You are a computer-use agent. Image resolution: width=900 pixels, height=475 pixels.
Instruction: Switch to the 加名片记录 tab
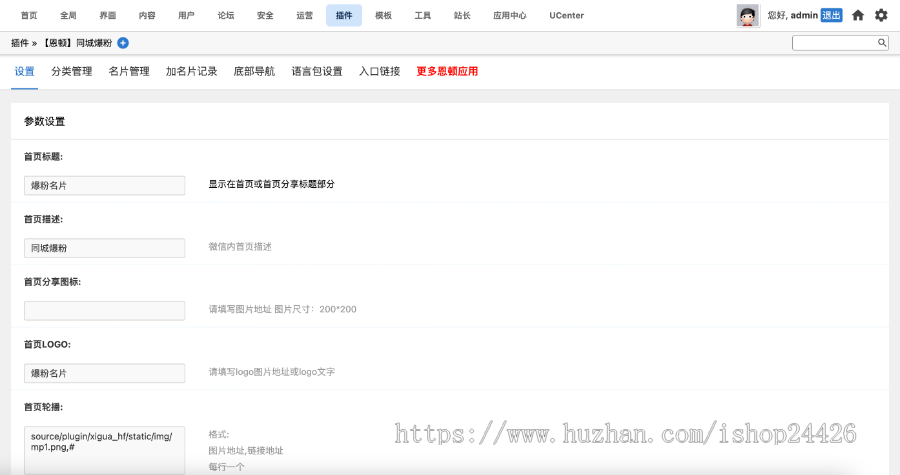click(192, 71)
